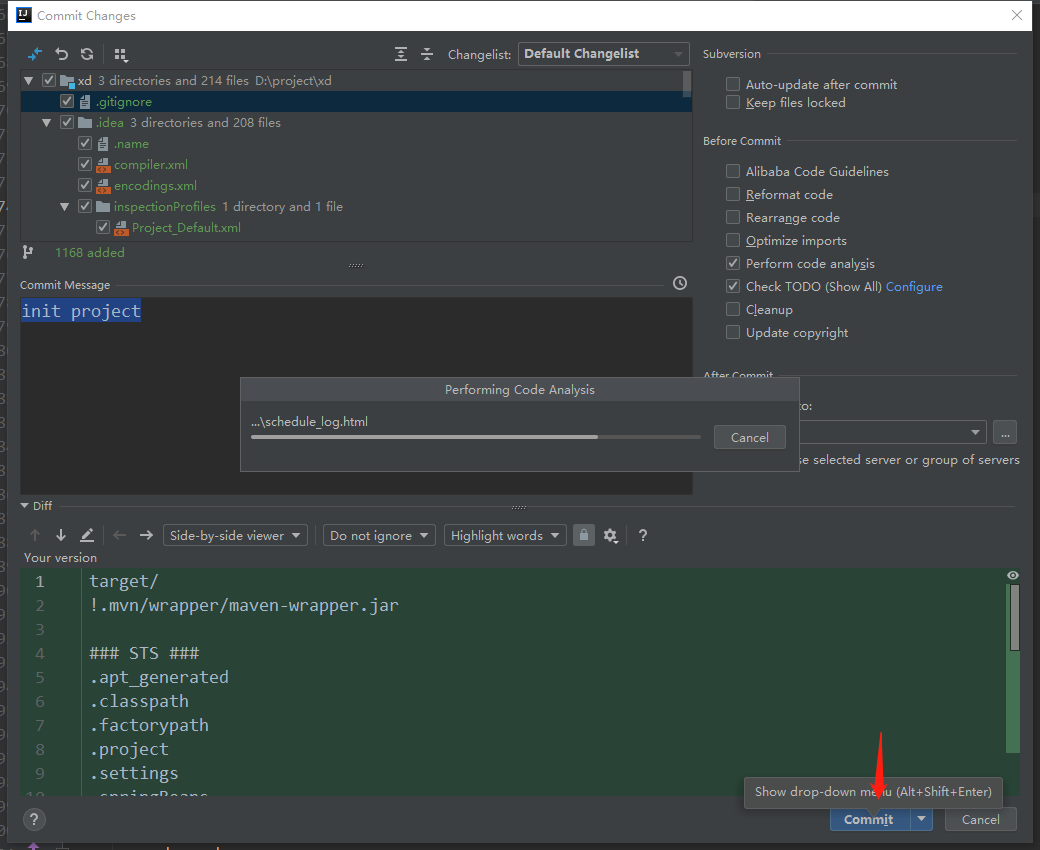This screenshot has width=1040, height=850.
Task: Enable Cleanup before commit
Action: 733,310
